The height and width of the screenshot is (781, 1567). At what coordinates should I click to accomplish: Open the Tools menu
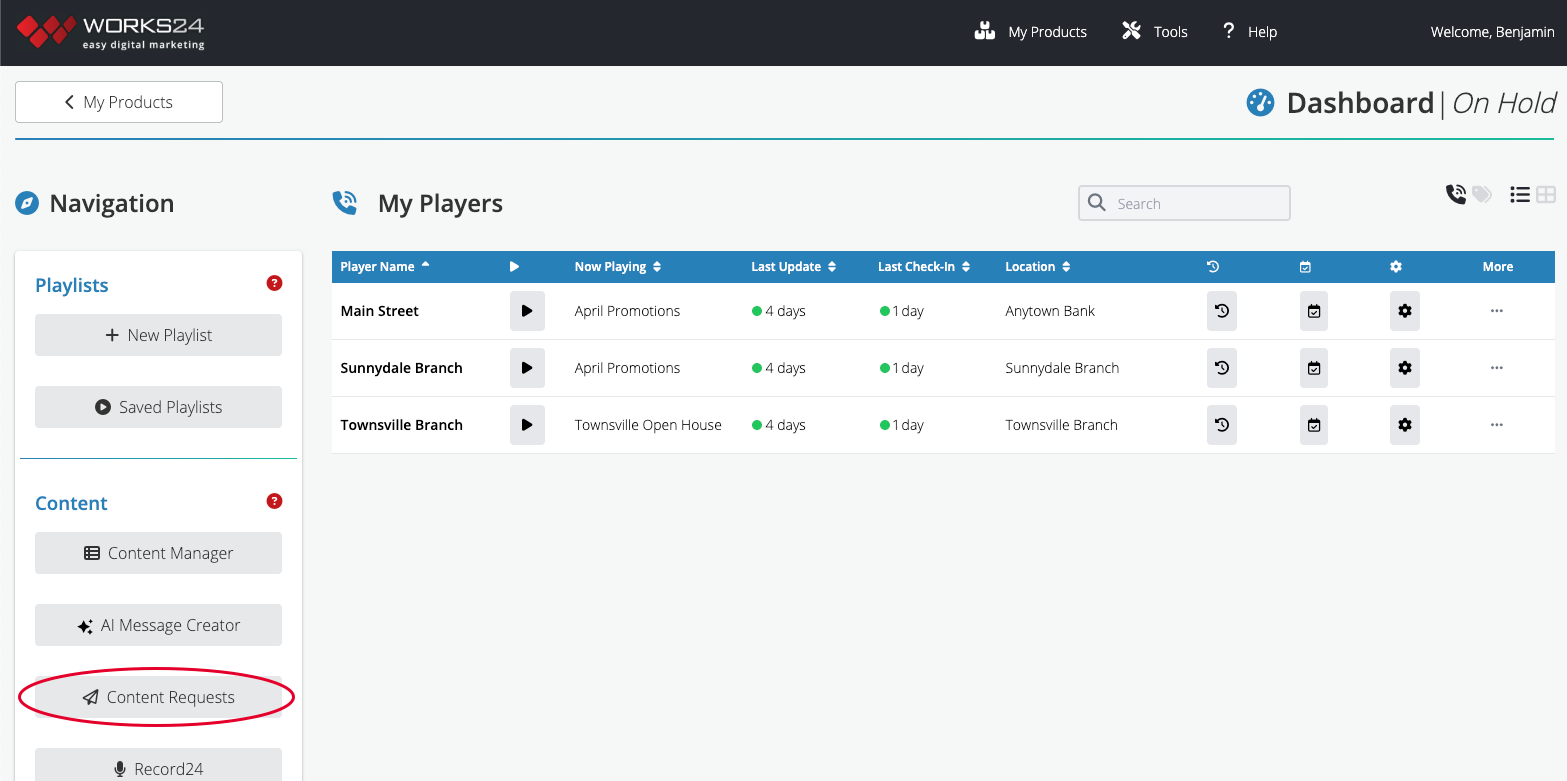pos(1155,32)
